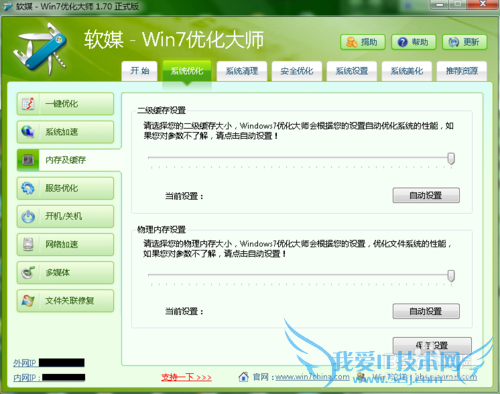Click the refresh icon on 更新 button
This screenshot has height=394, width=500.
[x=453, y=42]
